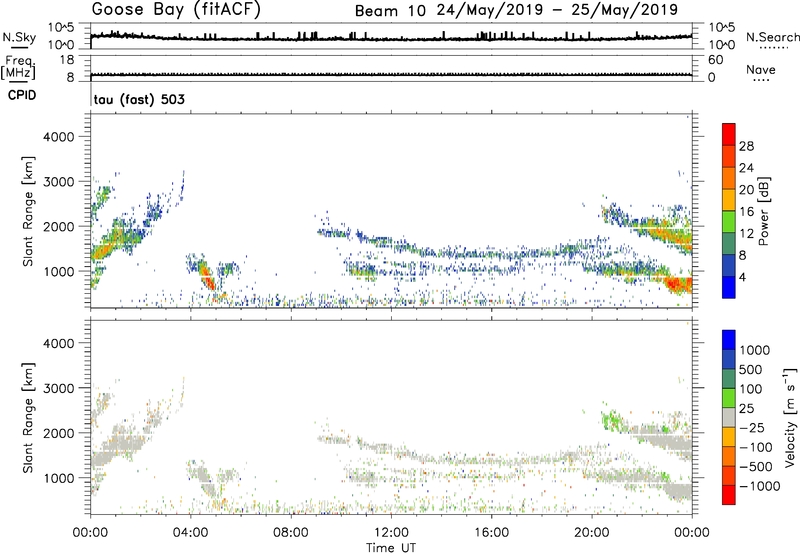The image size is (800, 554).
Task: Click the "60" tick on the Nave axis
Action: coord(715,60)
